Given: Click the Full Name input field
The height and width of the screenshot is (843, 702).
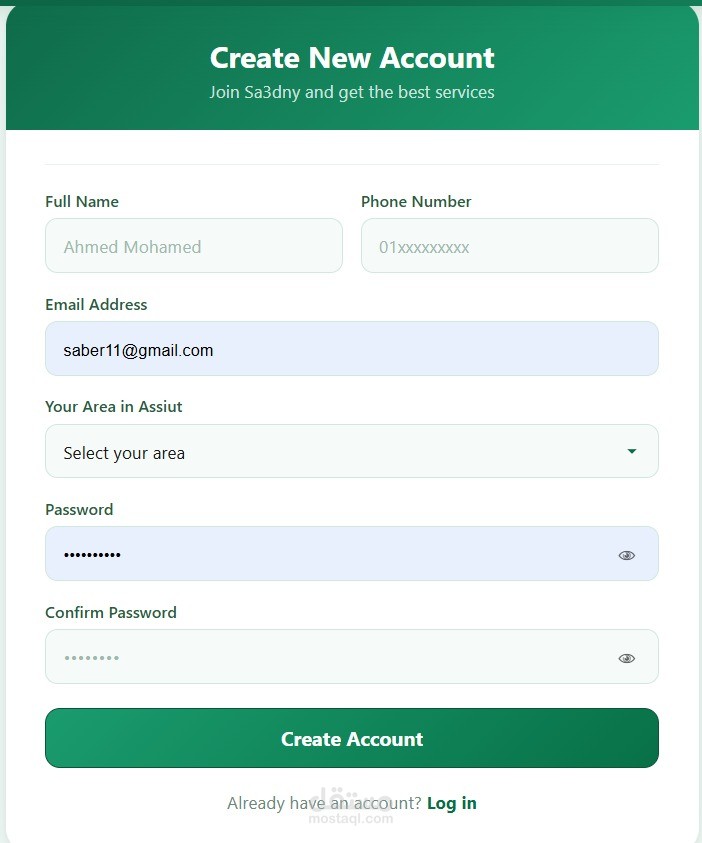Looking at the screenshot, I should 194,245.
